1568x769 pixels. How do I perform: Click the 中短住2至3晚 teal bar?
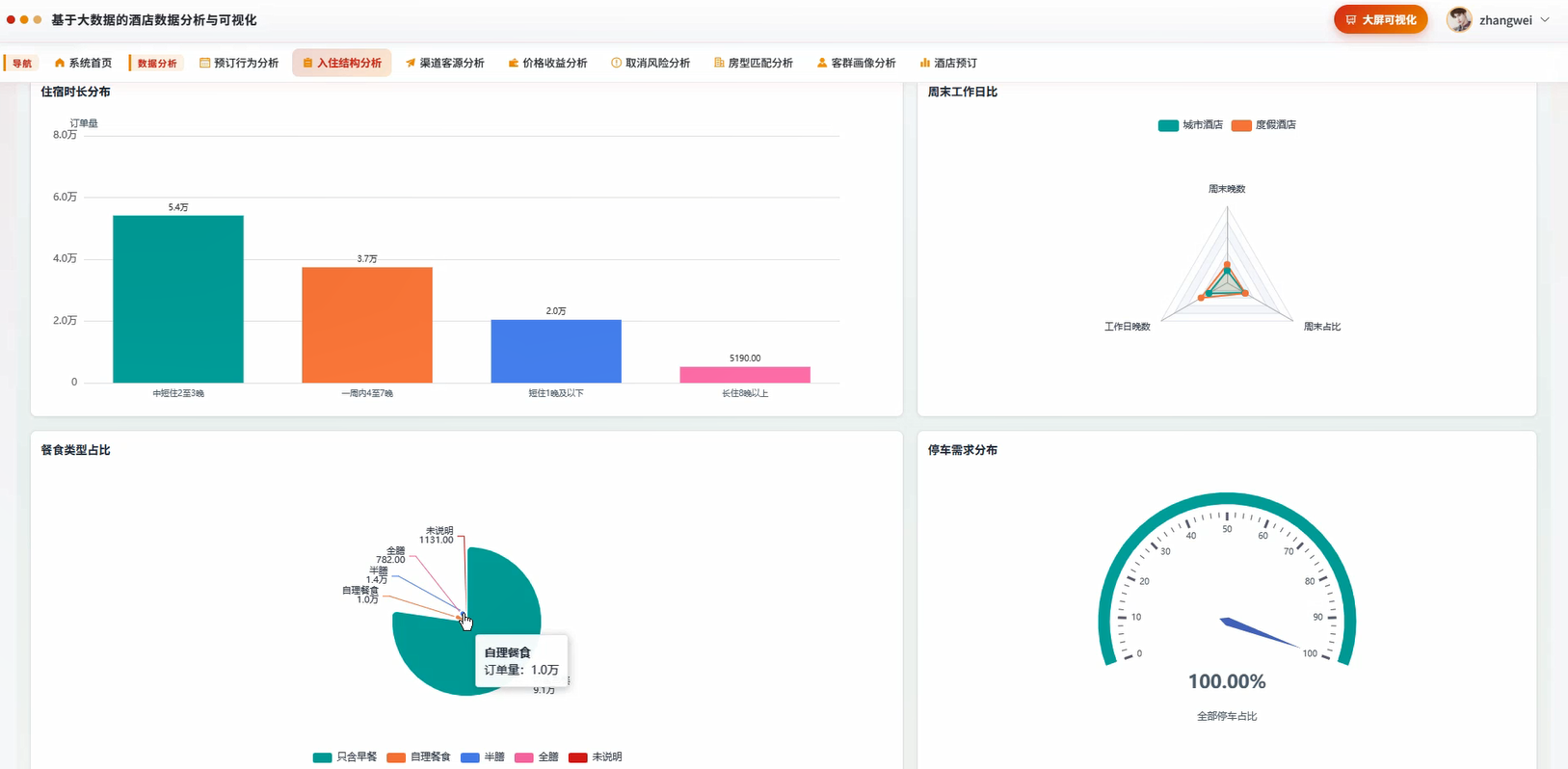coord(178,299)
